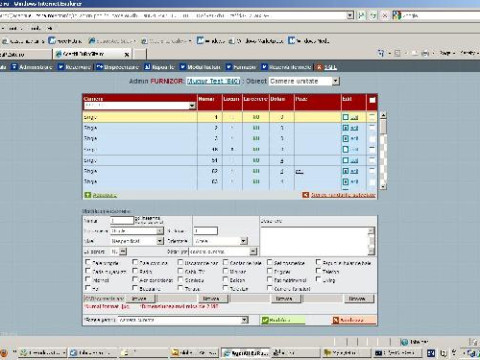Click the green check icon on Modifica button
This screenshot has width=480, height=360.
[x=265, y=320]
